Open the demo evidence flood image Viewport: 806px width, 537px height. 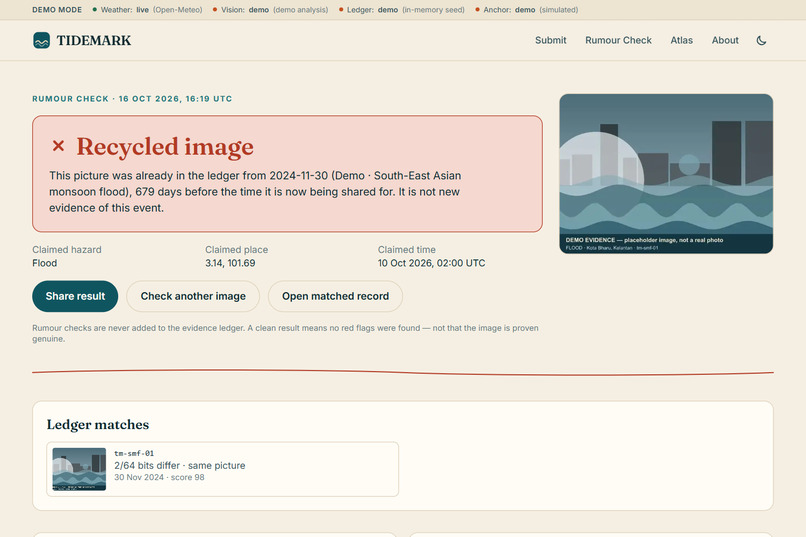(666, 174)
